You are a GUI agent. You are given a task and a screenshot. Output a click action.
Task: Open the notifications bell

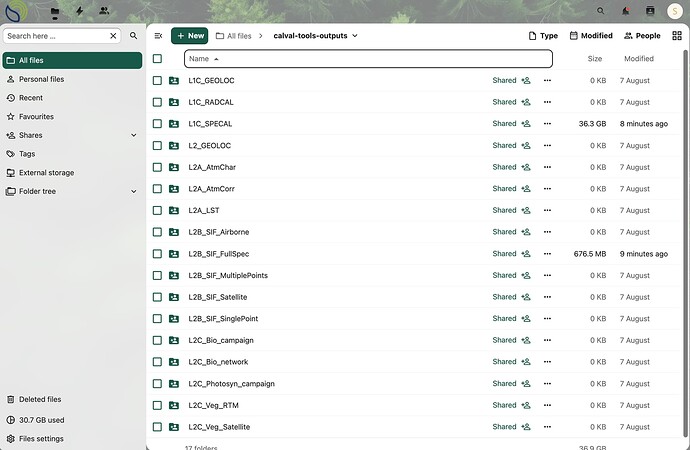click(625, 11)
